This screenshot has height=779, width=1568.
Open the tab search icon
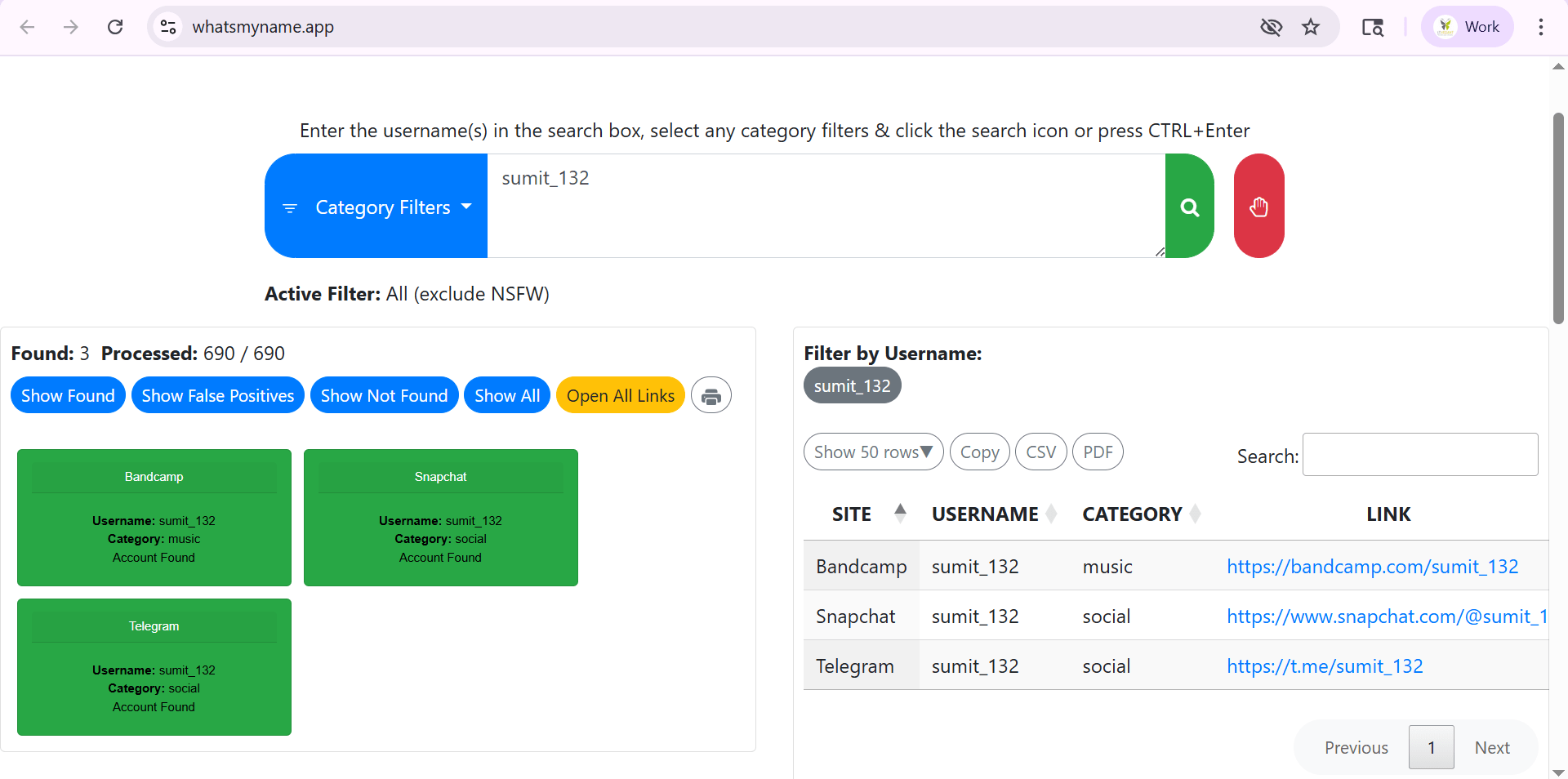tap(1373, 27)
